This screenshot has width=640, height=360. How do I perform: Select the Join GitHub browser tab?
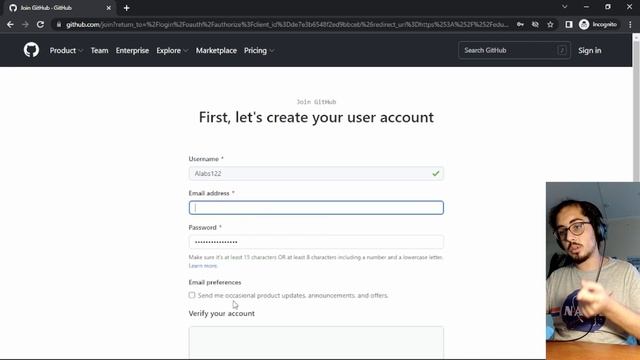tap(60, 8)
